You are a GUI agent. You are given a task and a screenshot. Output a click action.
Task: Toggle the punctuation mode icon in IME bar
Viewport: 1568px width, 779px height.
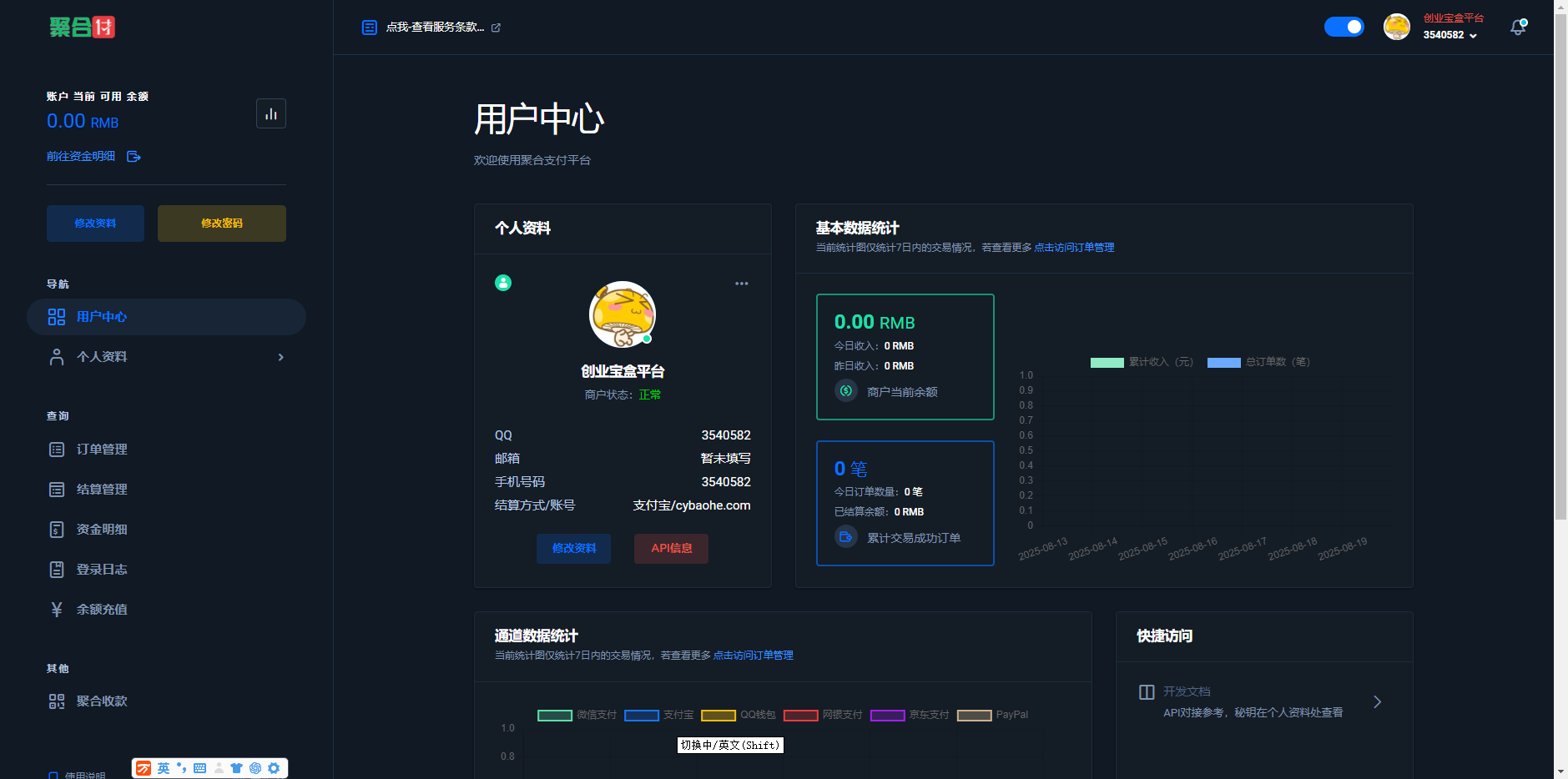click(x=182, y=767)
